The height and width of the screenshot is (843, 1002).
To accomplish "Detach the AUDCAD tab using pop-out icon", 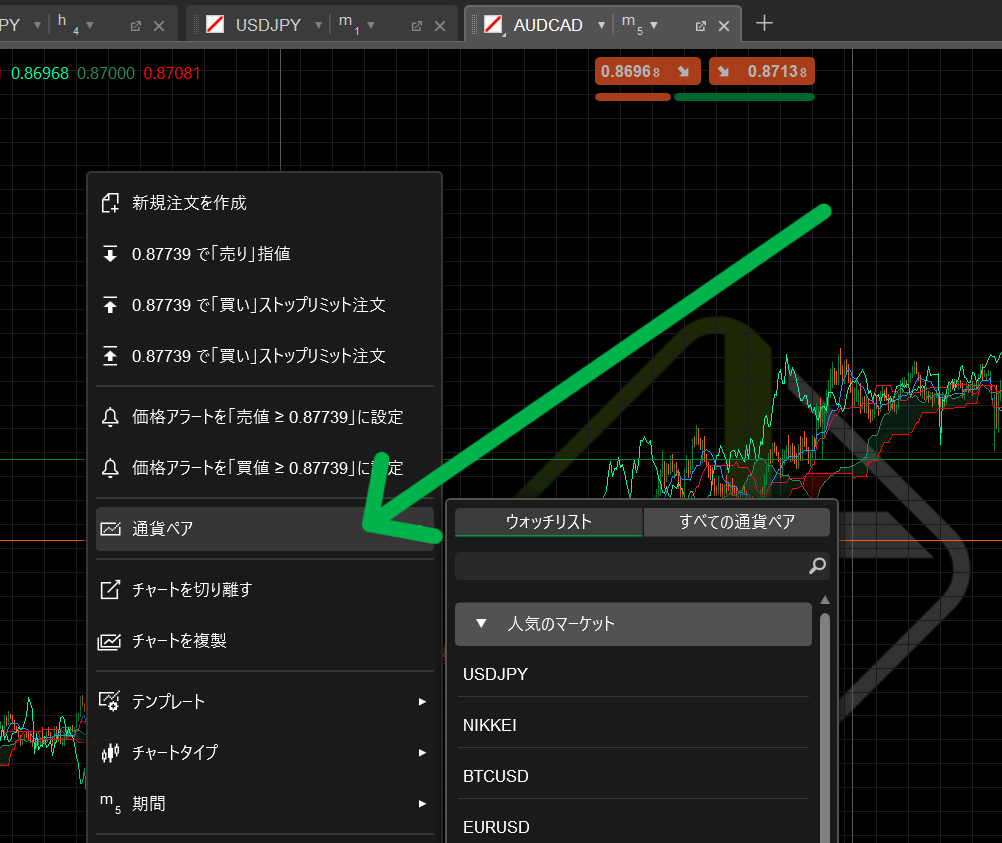I will click(x=701, y=26).
